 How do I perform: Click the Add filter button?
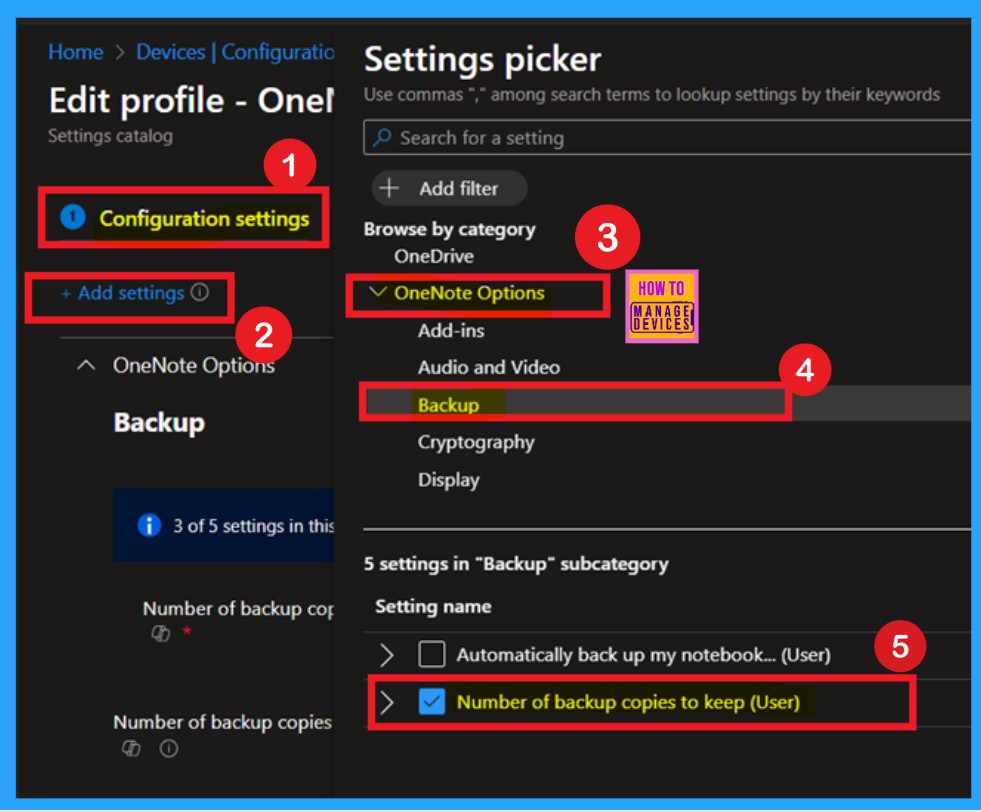click(x=449, y=188)
